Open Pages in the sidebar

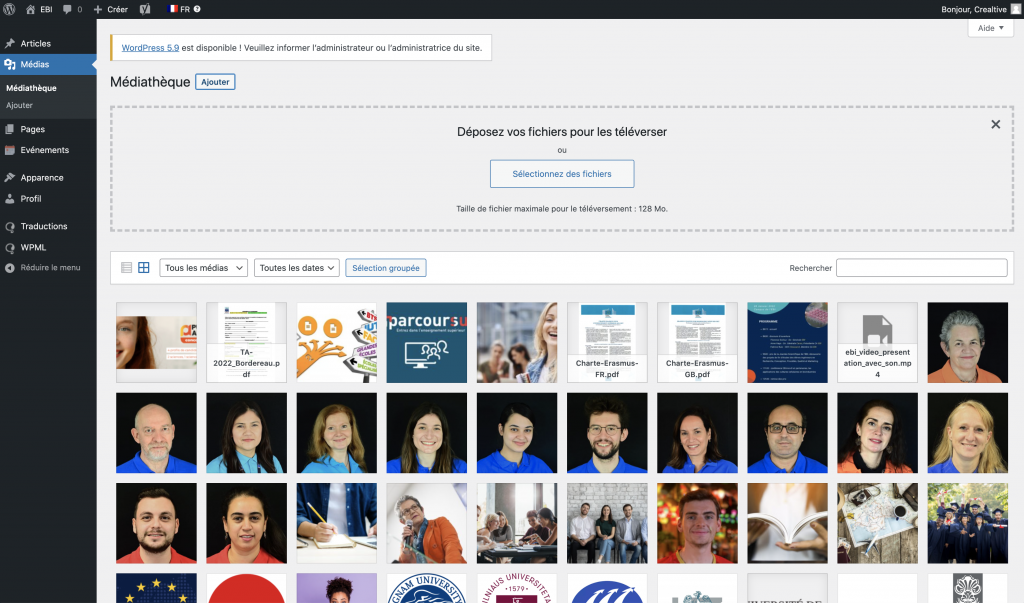tap(48, 129)
